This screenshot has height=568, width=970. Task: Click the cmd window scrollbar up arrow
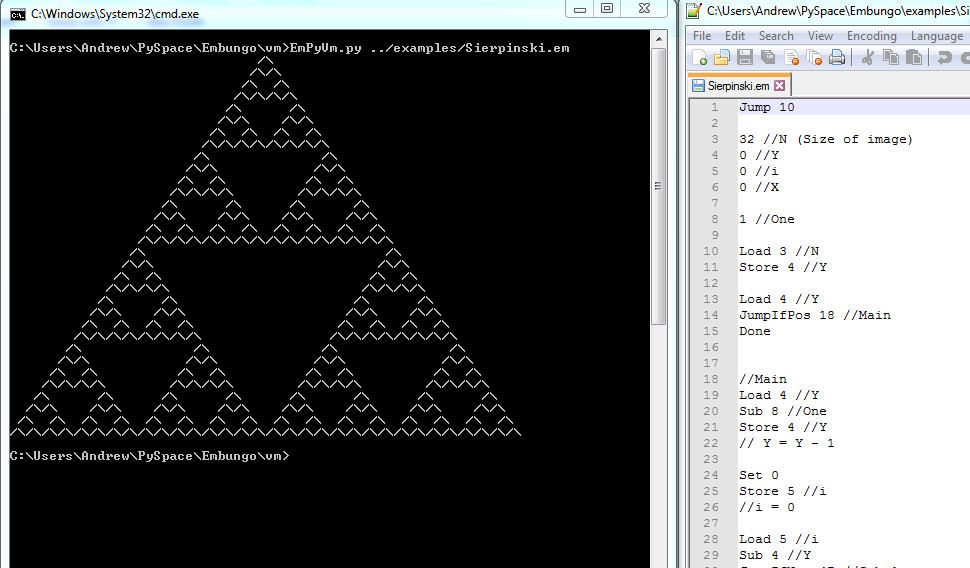click(x=659, y=40)
